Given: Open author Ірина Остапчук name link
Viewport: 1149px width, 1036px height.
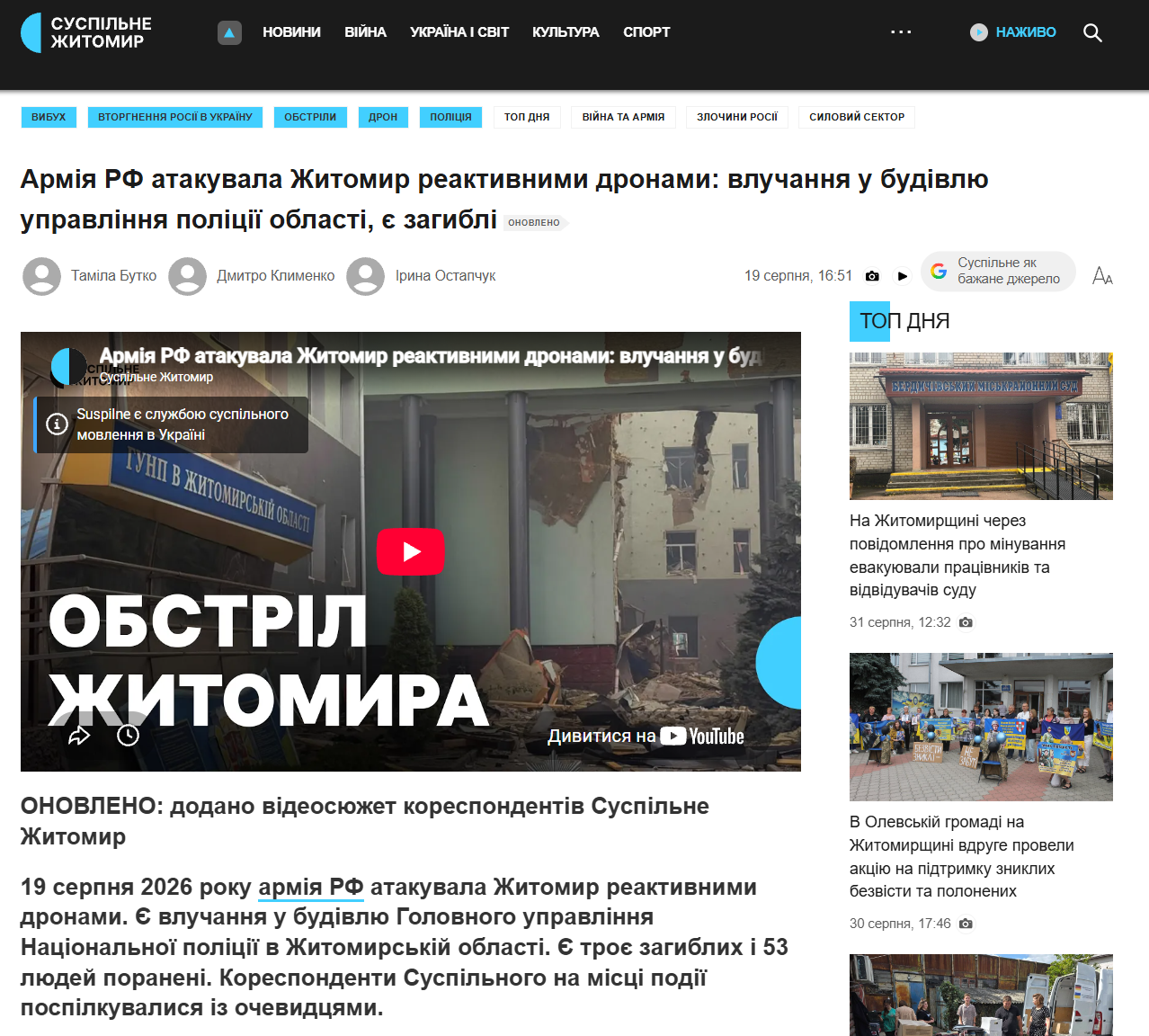Looking at the screenshot, I should pyautogui.click(x=446, y=276).
